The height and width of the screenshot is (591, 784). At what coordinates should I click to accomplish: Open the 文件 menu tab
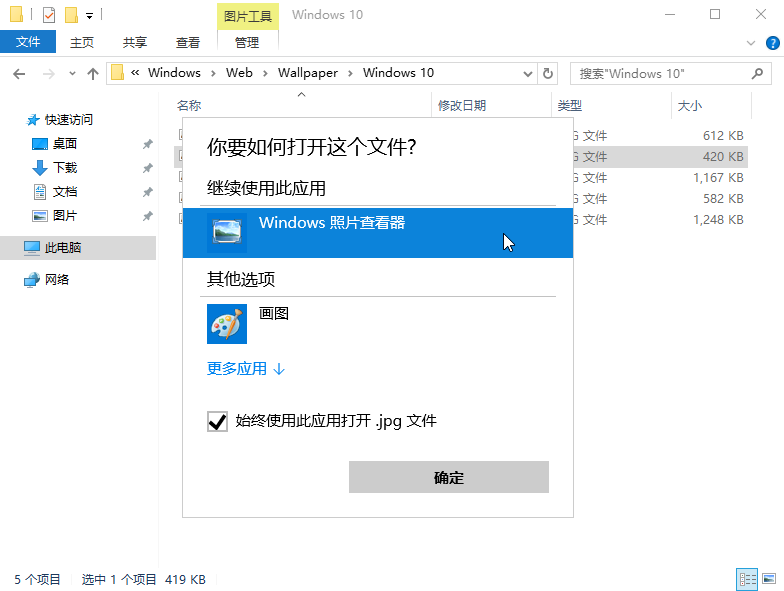(x=28, y=42)
